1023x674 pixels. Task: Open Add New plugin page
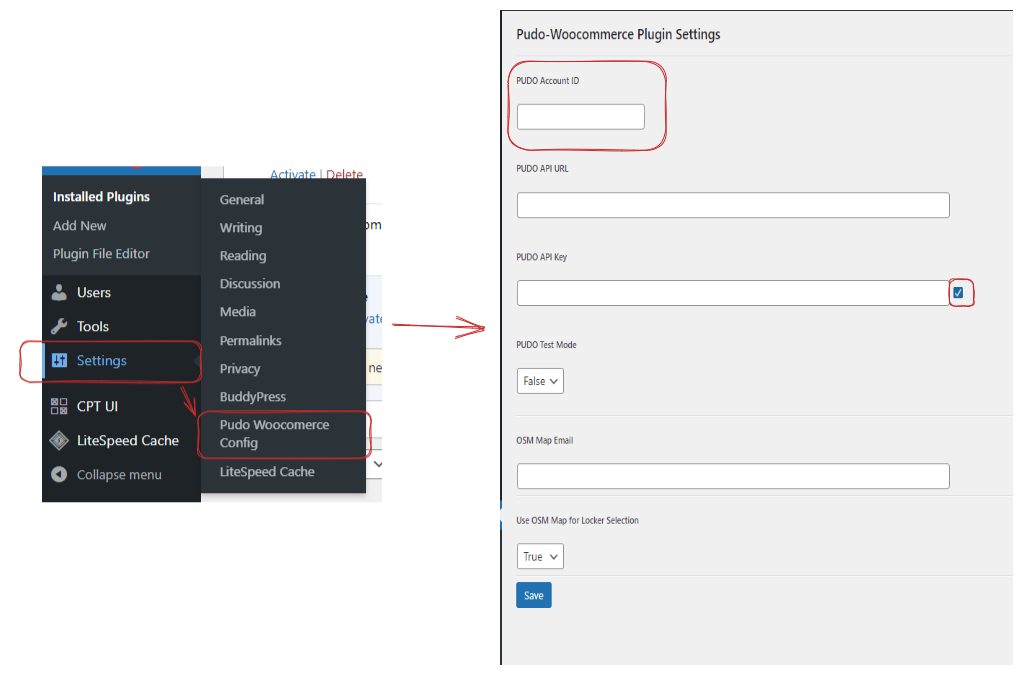click(x=80, y=226)
